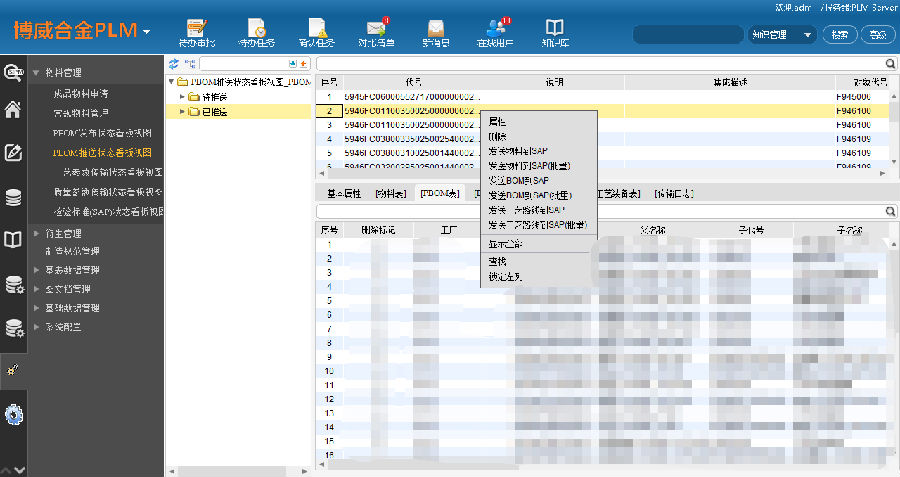The width and height of the screenshot is (900, 477).
Task: Open the 博威合金PLM title dropdown arrow
Action: (147, 31)
